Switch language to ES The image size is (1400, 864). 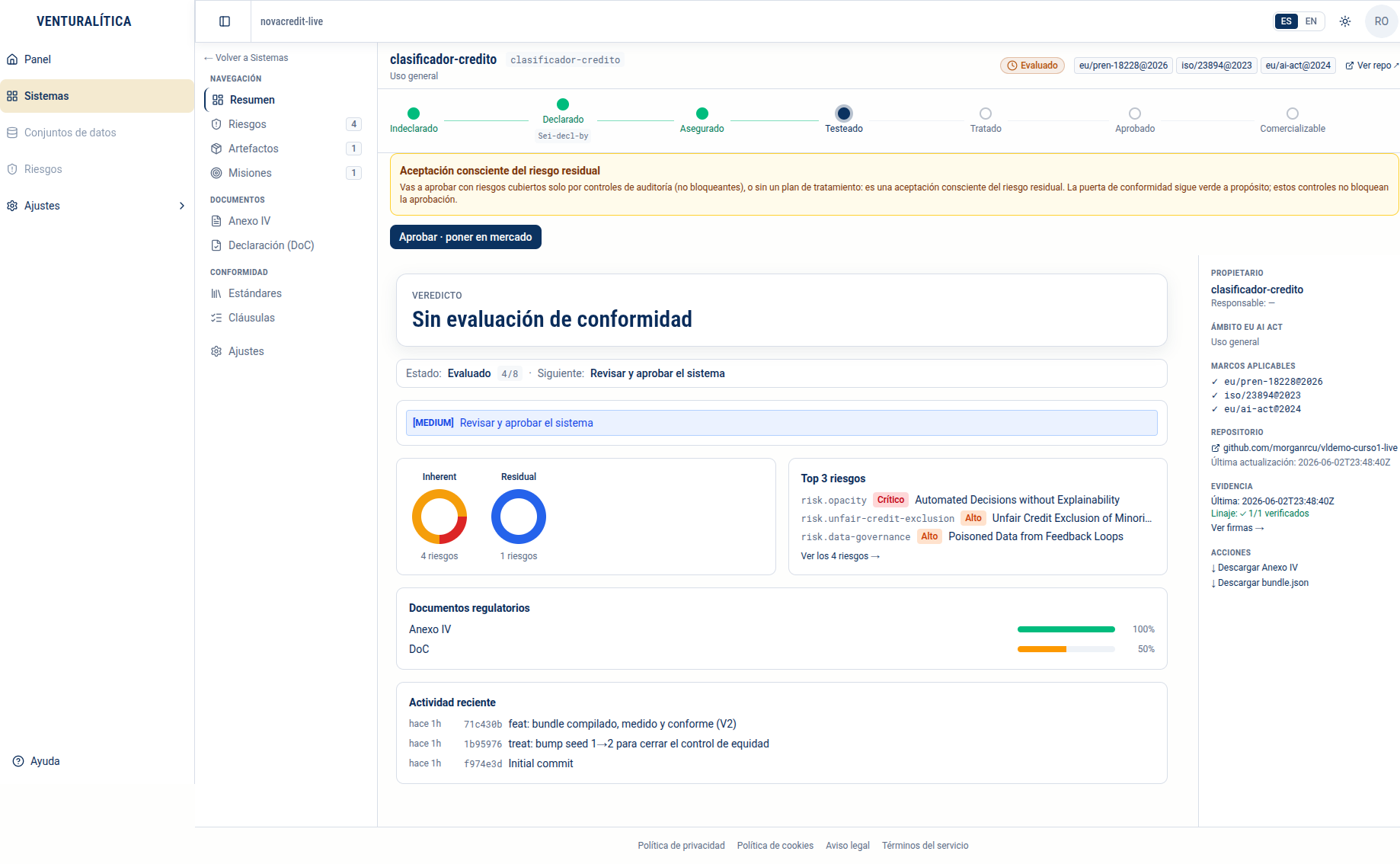[x=1286, y=21]
